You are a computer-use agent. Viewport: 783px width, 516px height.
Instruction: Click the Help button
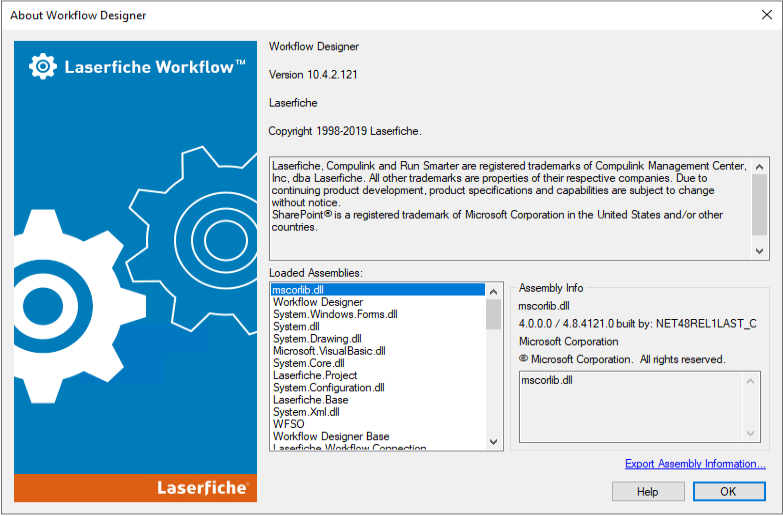pos(648,492)
